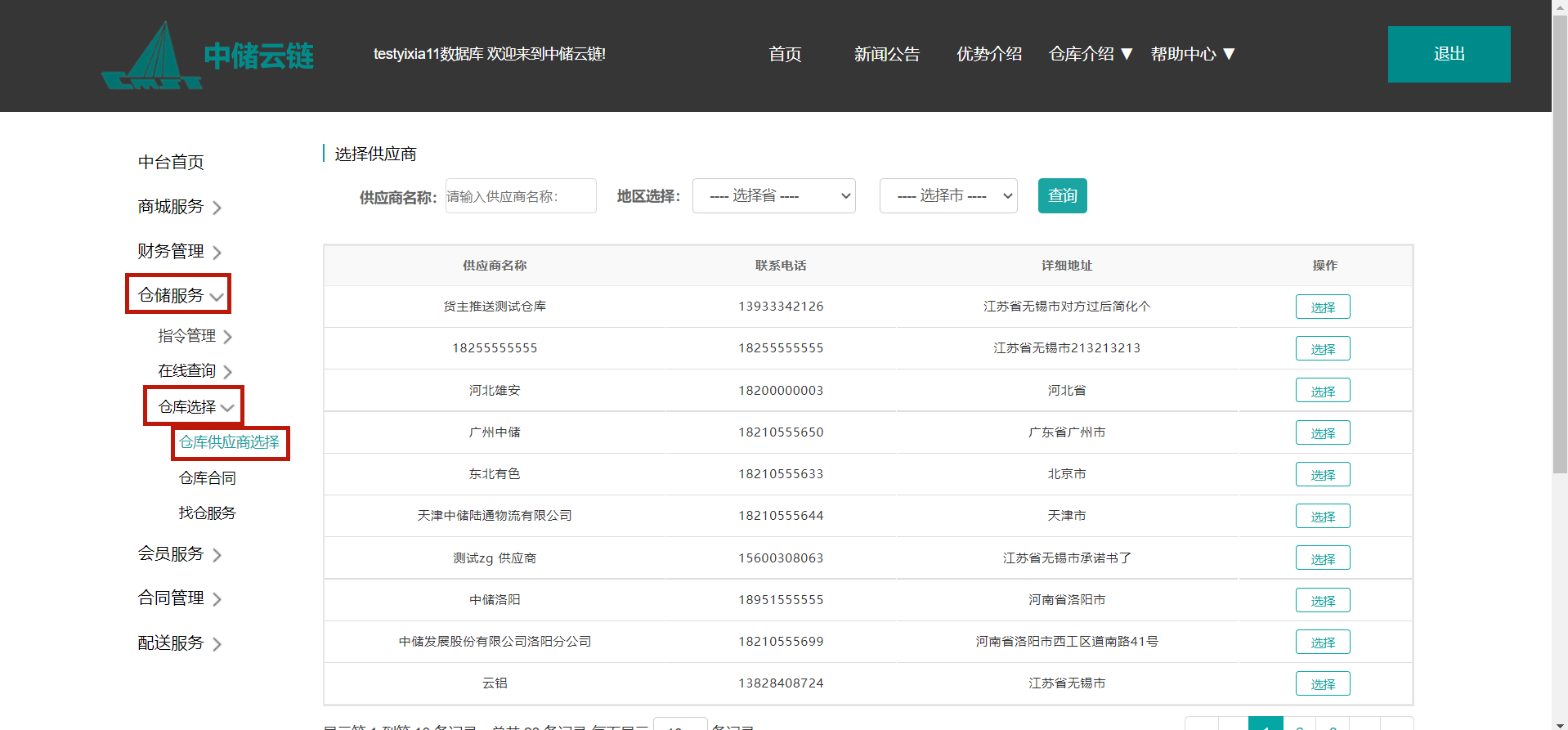
Task: Select the supplier 云铝
Action: point(1322,683)
